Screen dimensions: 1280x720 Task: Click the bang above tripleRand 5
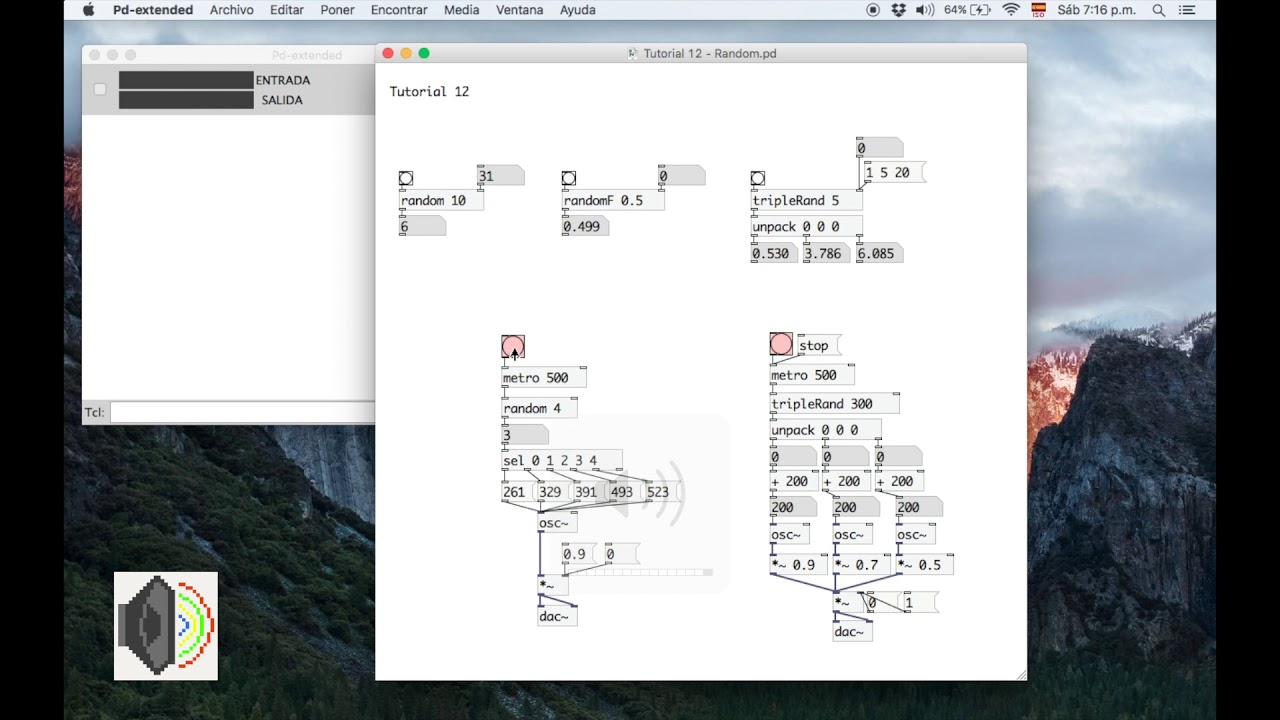(758, 179)
